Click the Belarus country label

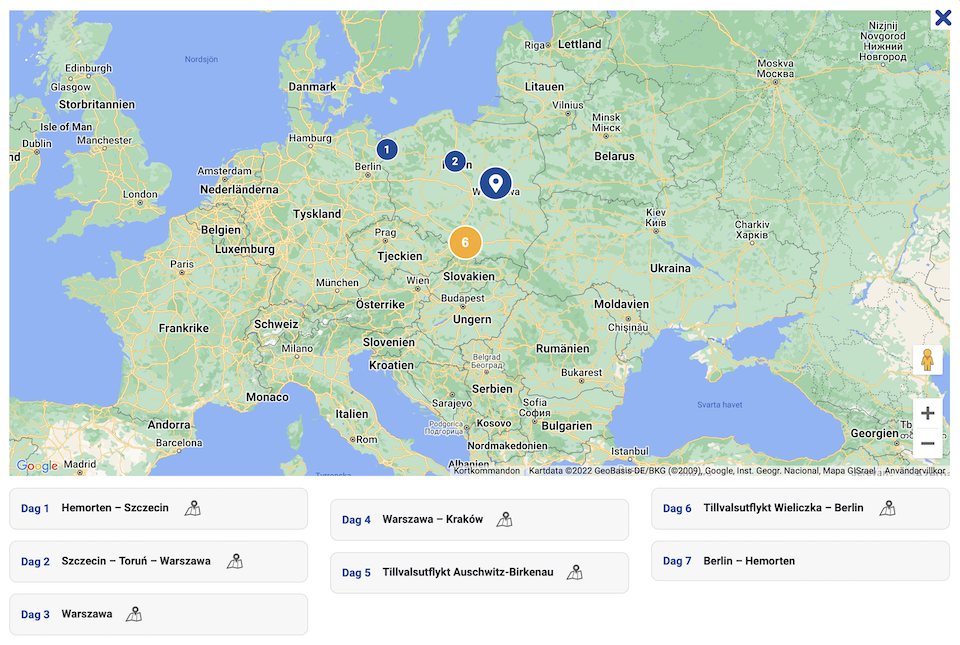pyautogui.click(x=615, y=156)
